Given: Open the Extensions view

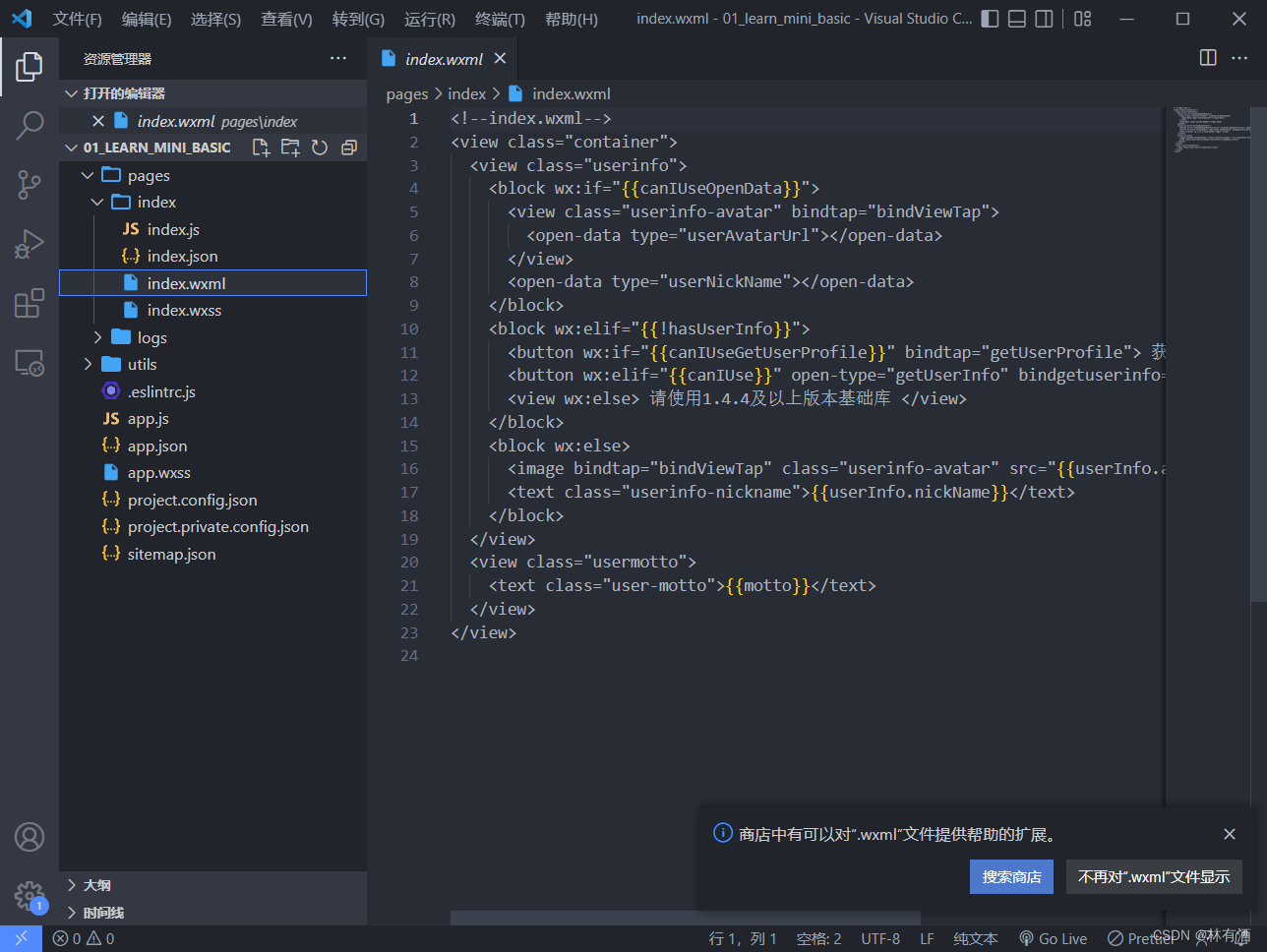Looking at the screenshot, I should [x=30, y=303].
